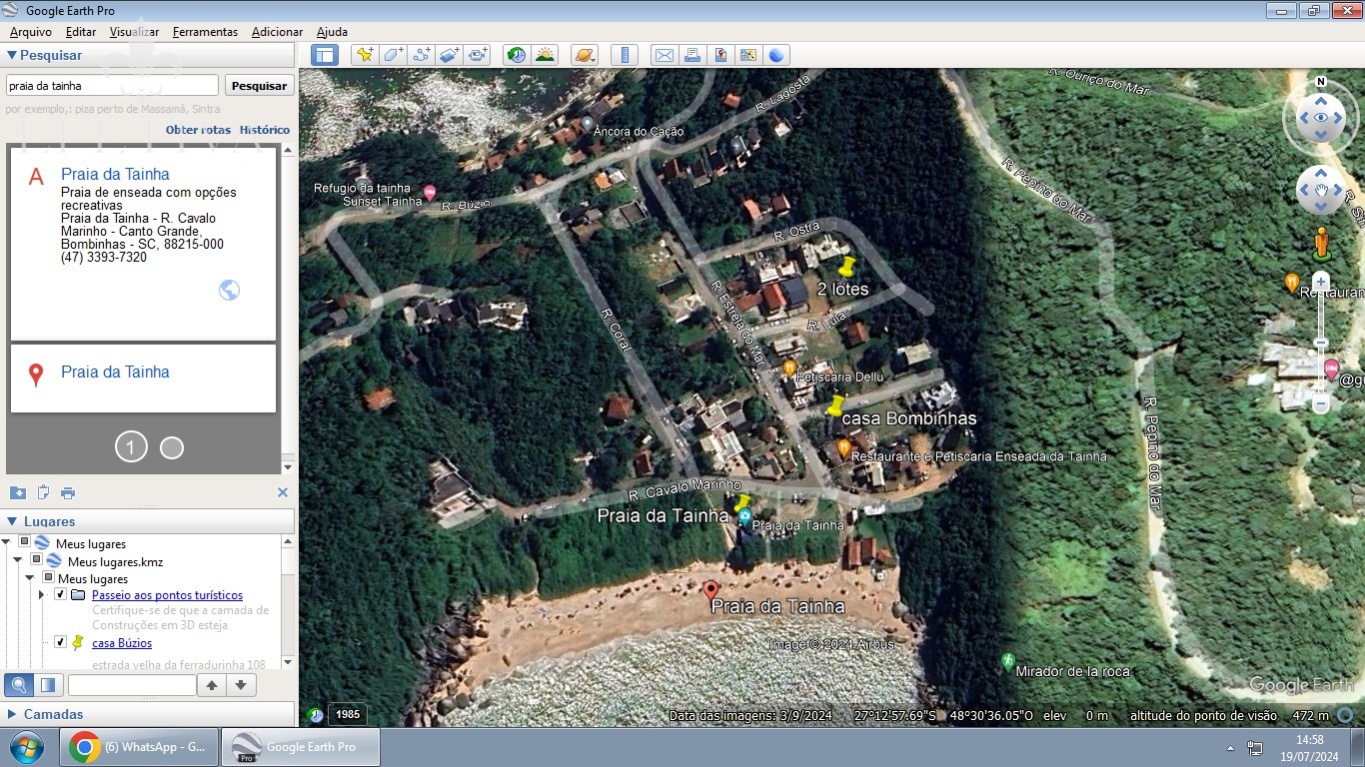Clear search results with the X icon
Screen dimensions: 1365x767
pyautogui.click(x=282, y=492)
